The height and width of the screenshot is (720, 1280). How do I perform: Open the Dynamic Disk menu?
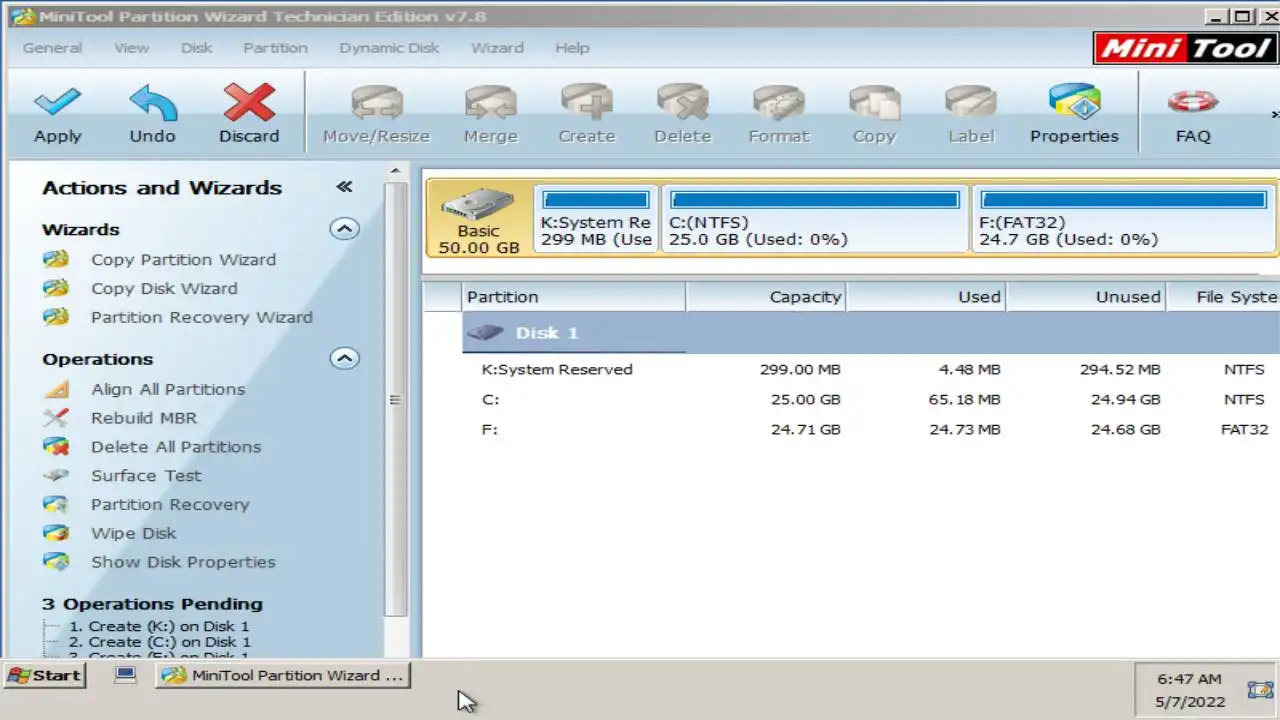(389, 48)
